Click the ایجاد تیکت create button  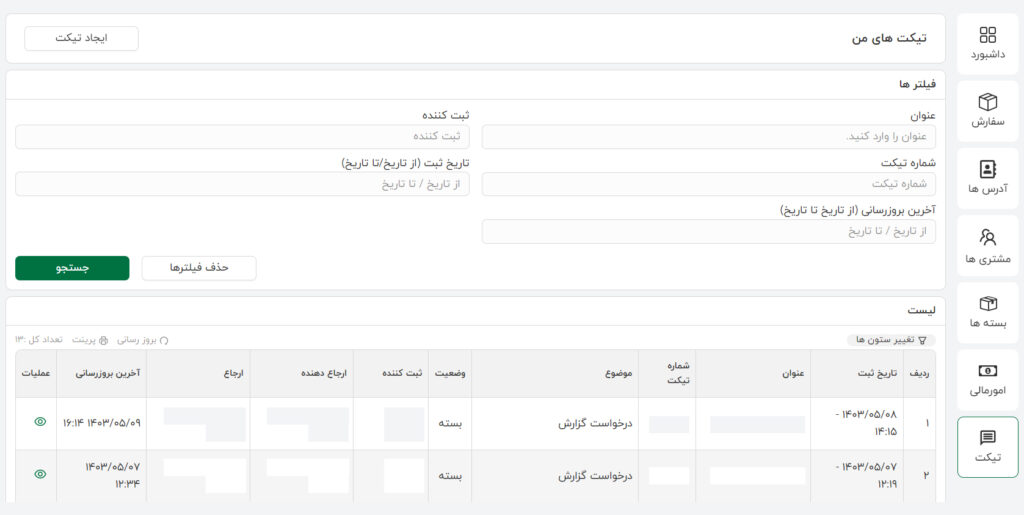point(82,38)
